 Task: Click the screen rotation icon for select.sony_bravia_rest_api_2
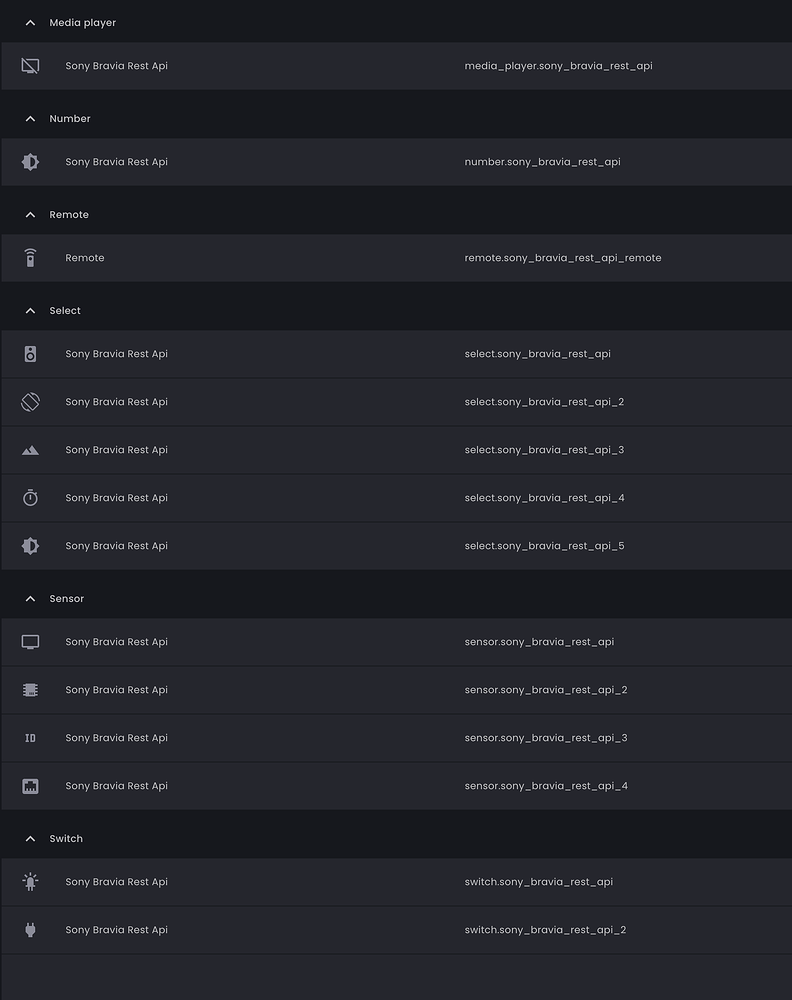tap(30, 402)
